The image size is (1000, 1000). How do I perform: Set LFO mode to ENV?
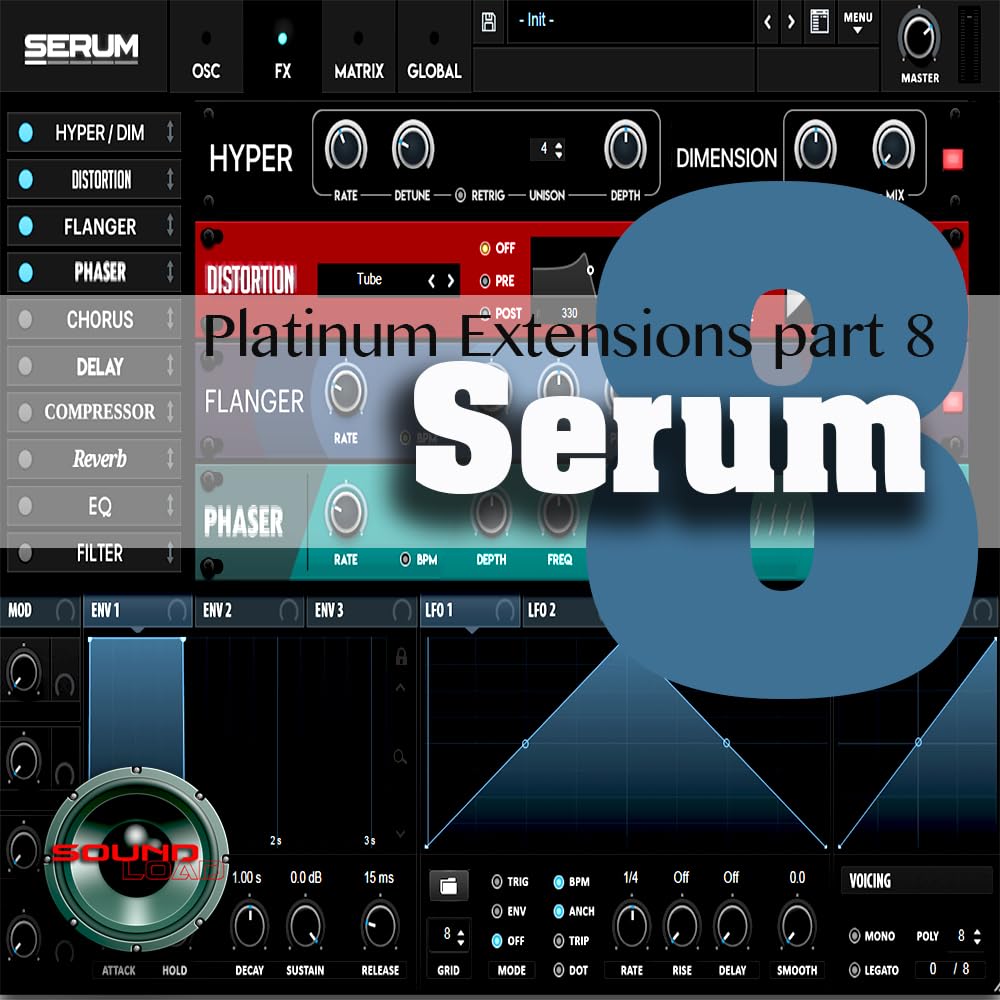(497, 911)
